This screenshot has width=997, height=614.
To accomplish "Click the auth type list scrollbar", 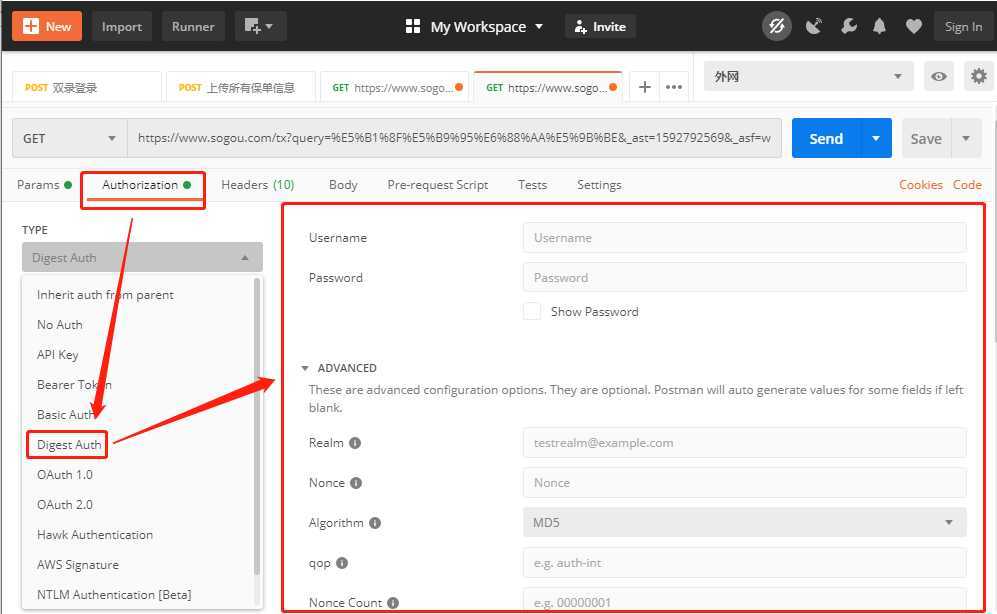I will coord(257,426).
